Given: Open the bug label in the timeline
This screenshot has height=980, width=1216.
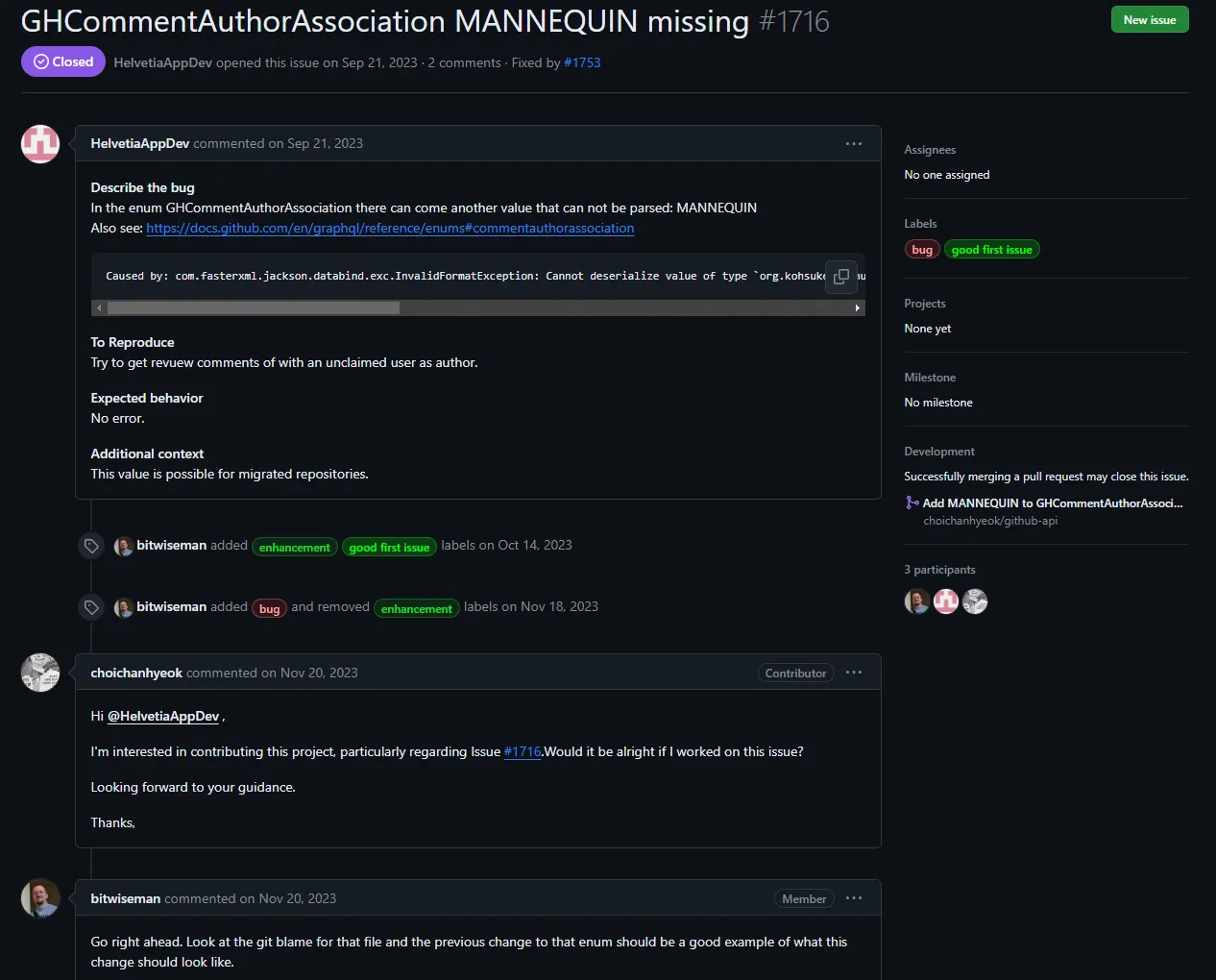Looking at the screenshot, I should coord(269,608).
